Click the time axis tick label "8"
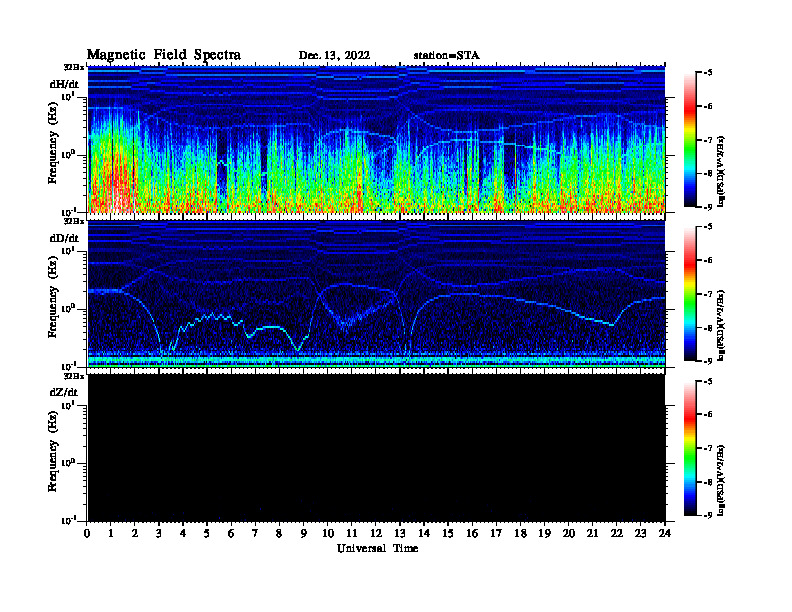Image resolution: width=792 pixels, height=612 pixels. pos(279,534)
